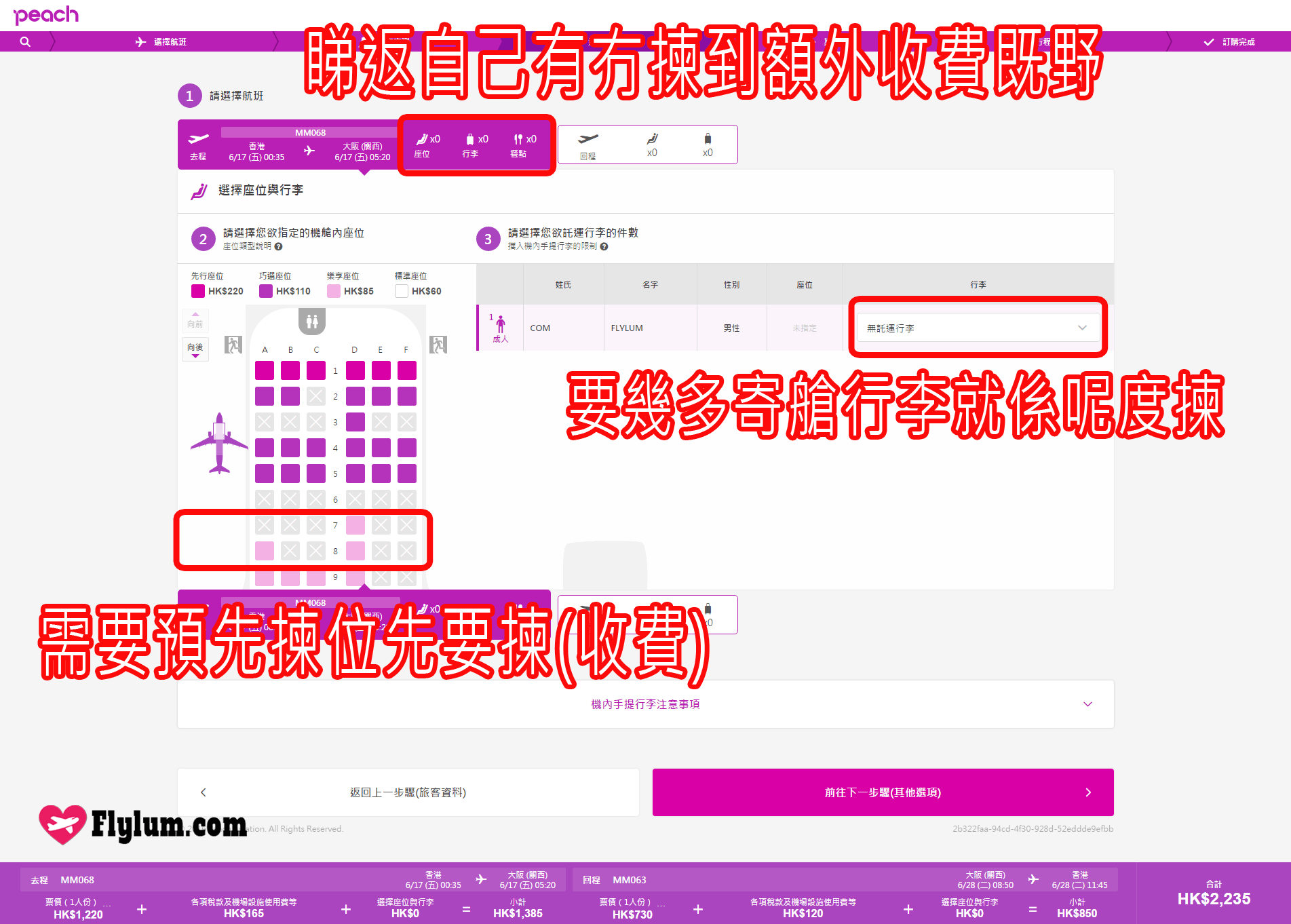The width and height of the screenshot is (1291, 924).
Task: Click the Peach logo
Action: [x=46, y=15]
